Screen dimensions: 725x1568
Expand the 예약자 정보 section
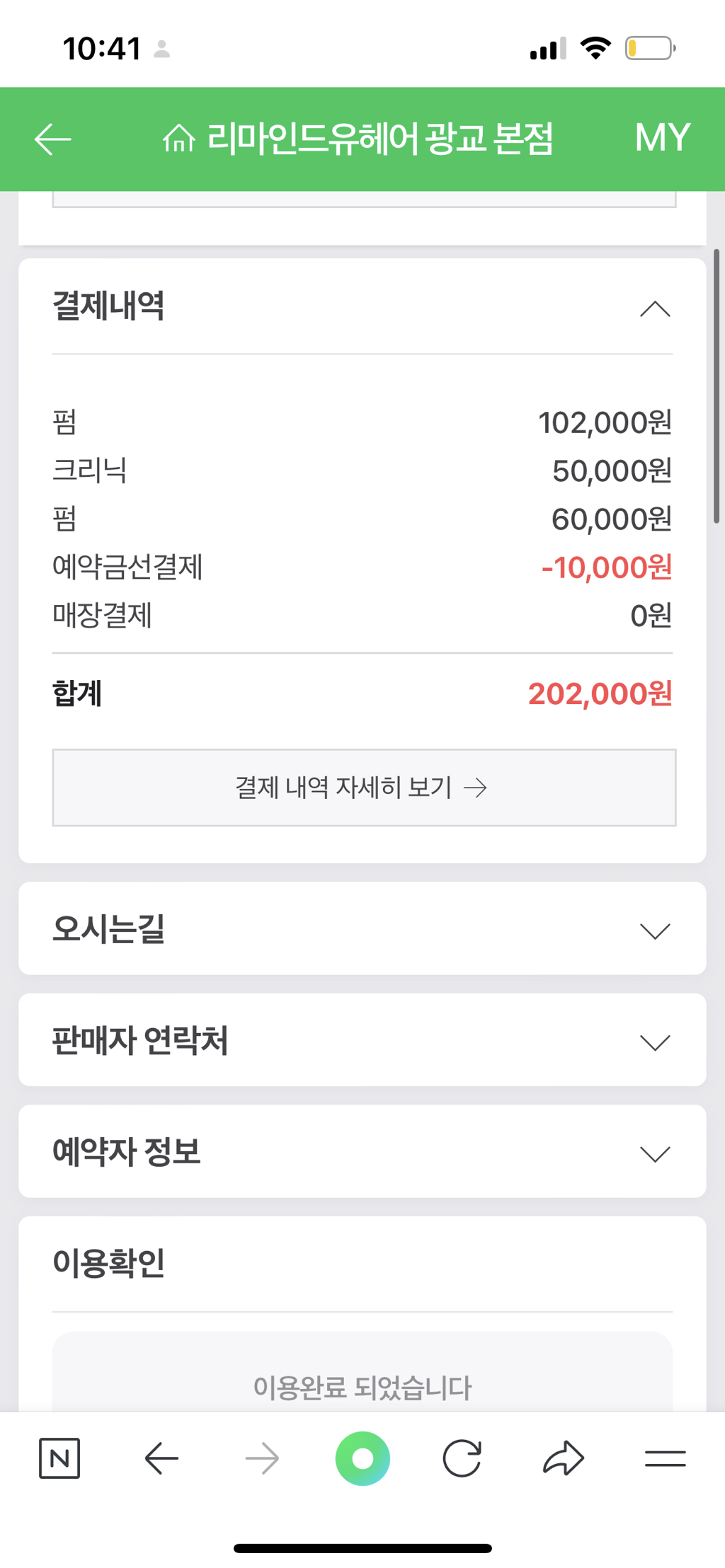click(x=654, y=1153)
